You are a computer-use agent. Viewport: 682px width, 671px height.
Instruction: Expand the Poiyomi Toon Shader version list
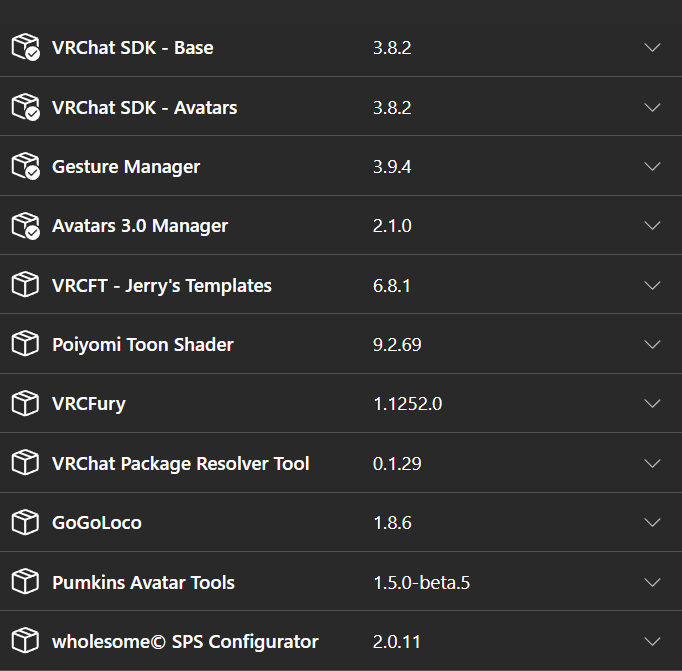(653, 344)
